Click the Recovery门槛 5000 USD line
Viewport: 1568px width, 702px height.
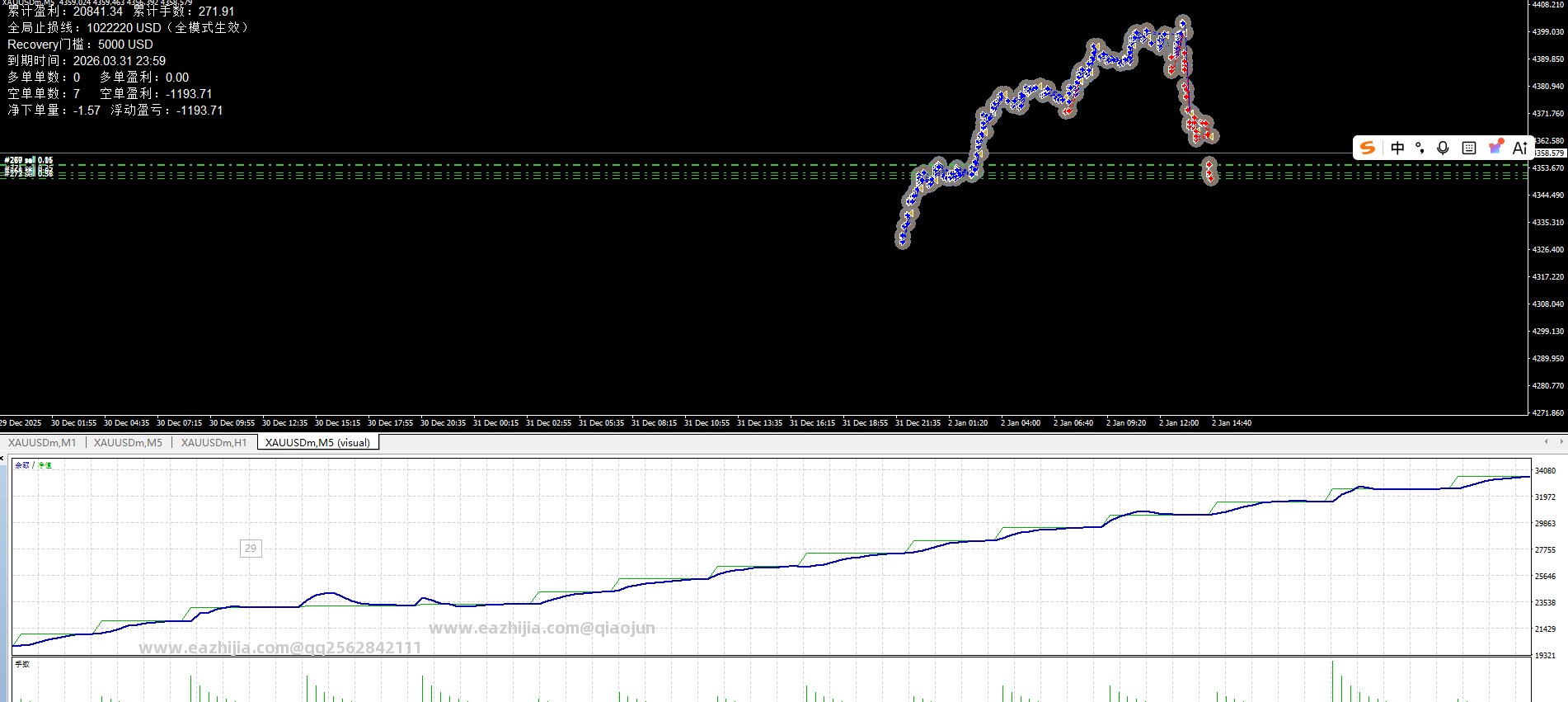[x=80, y=45]
